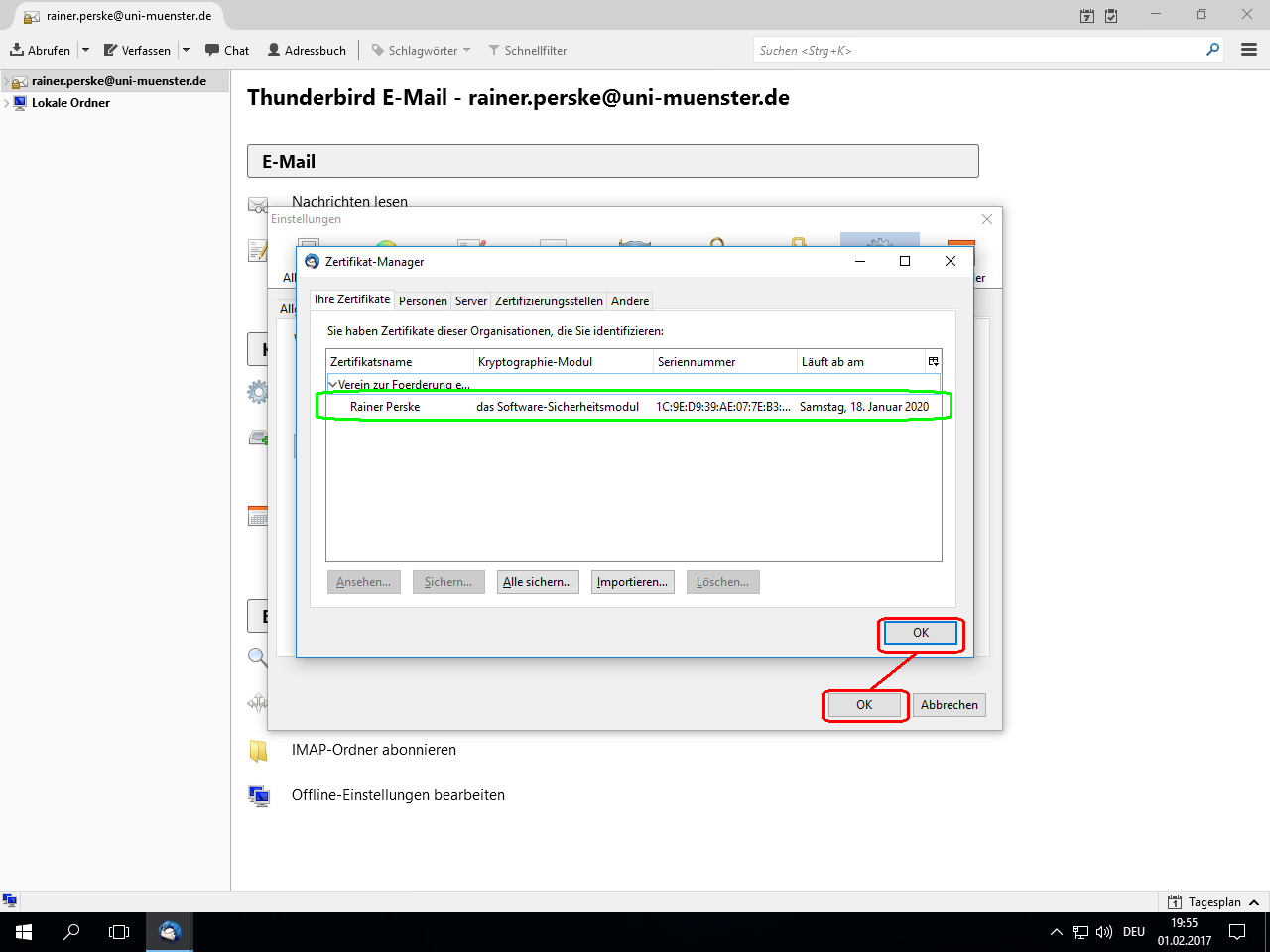Switch to the Zertifizierungsstellen tab
The height and width of the screenshot is (952, 1270).
coord(549,301)
